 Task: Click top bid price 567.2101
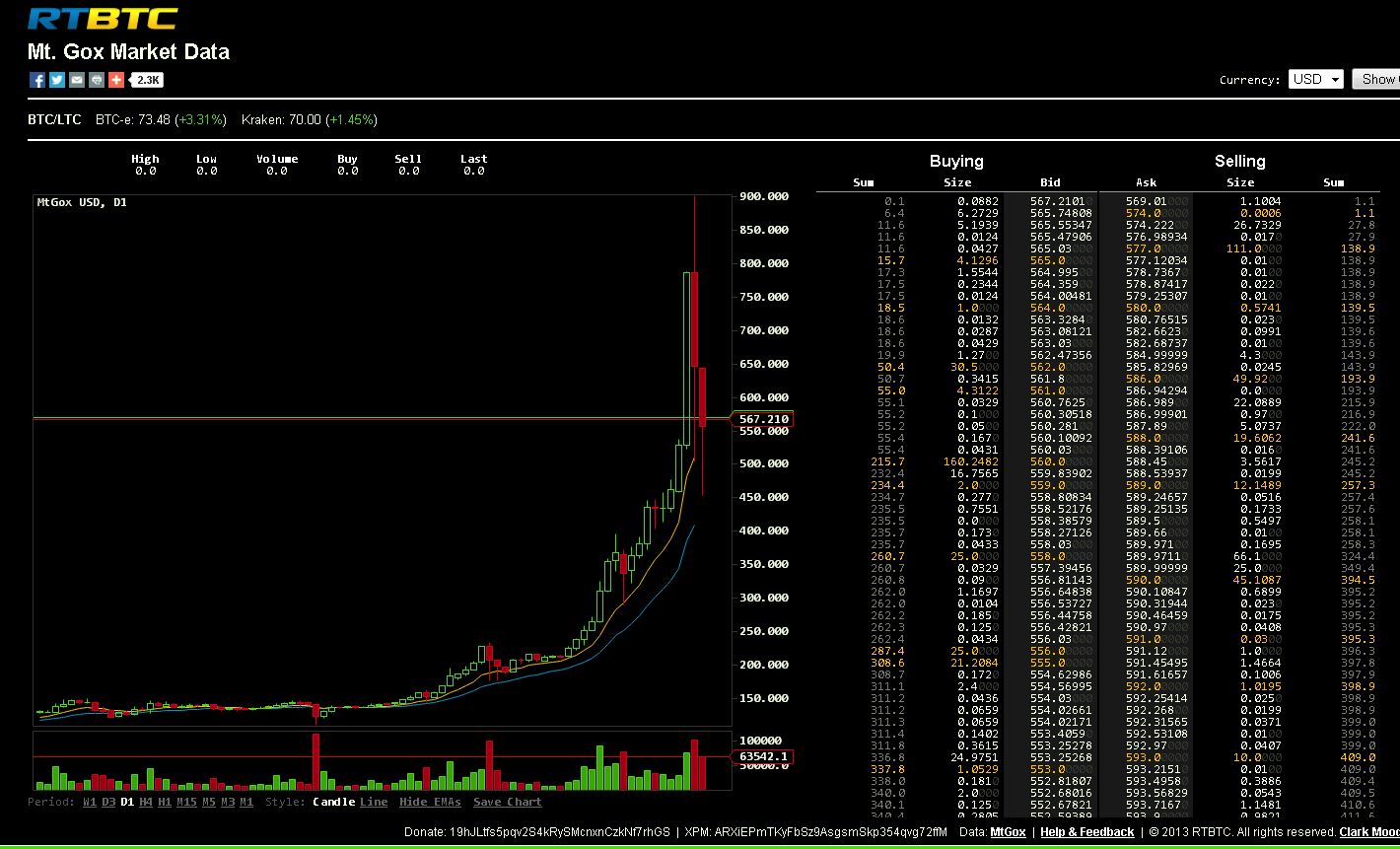click(x=1062, y=201)
